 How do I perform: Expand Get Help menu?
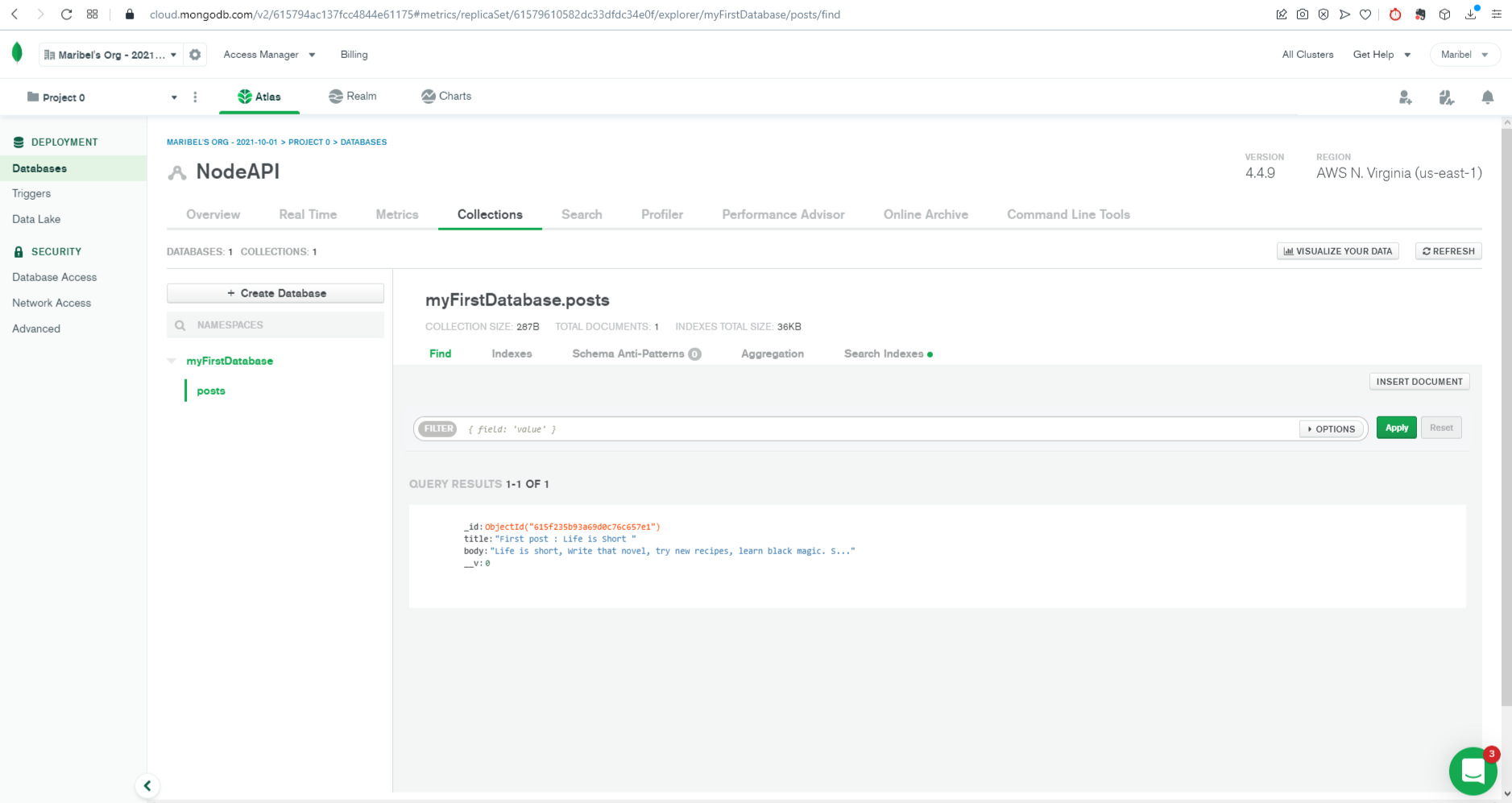pyautogui.click(x=1382, y=55)
